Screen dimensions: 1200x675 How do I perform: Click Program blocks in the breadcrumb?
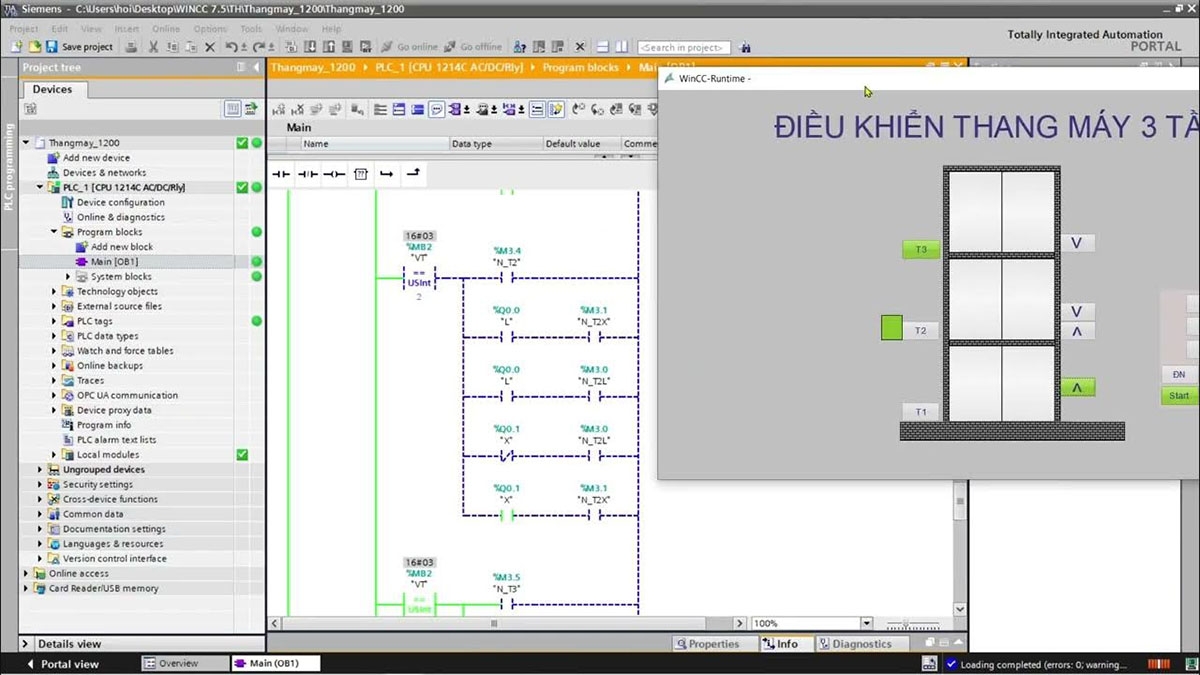coord(580,67)
